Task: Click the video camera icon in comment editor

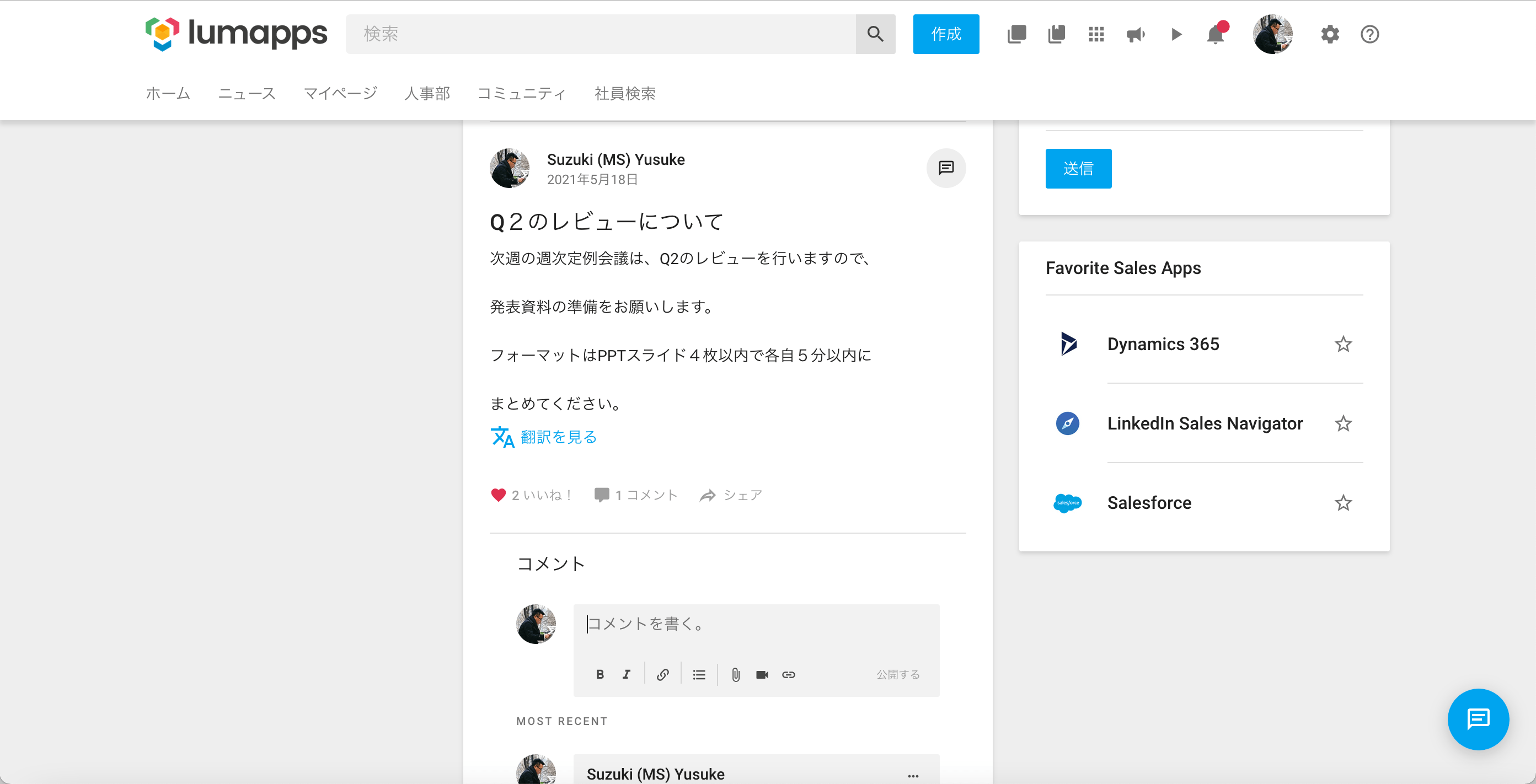Action: [x=762, y=675]
